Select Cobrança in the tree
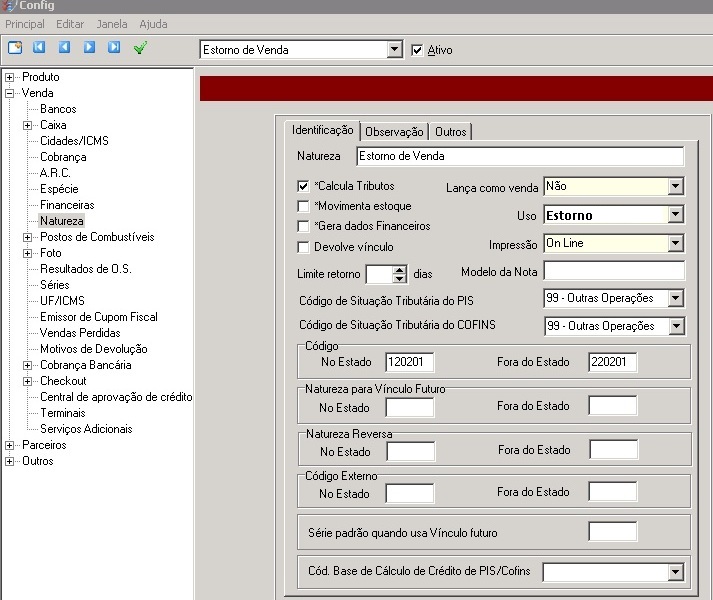The image size is (713, 600). click(63, 157)
